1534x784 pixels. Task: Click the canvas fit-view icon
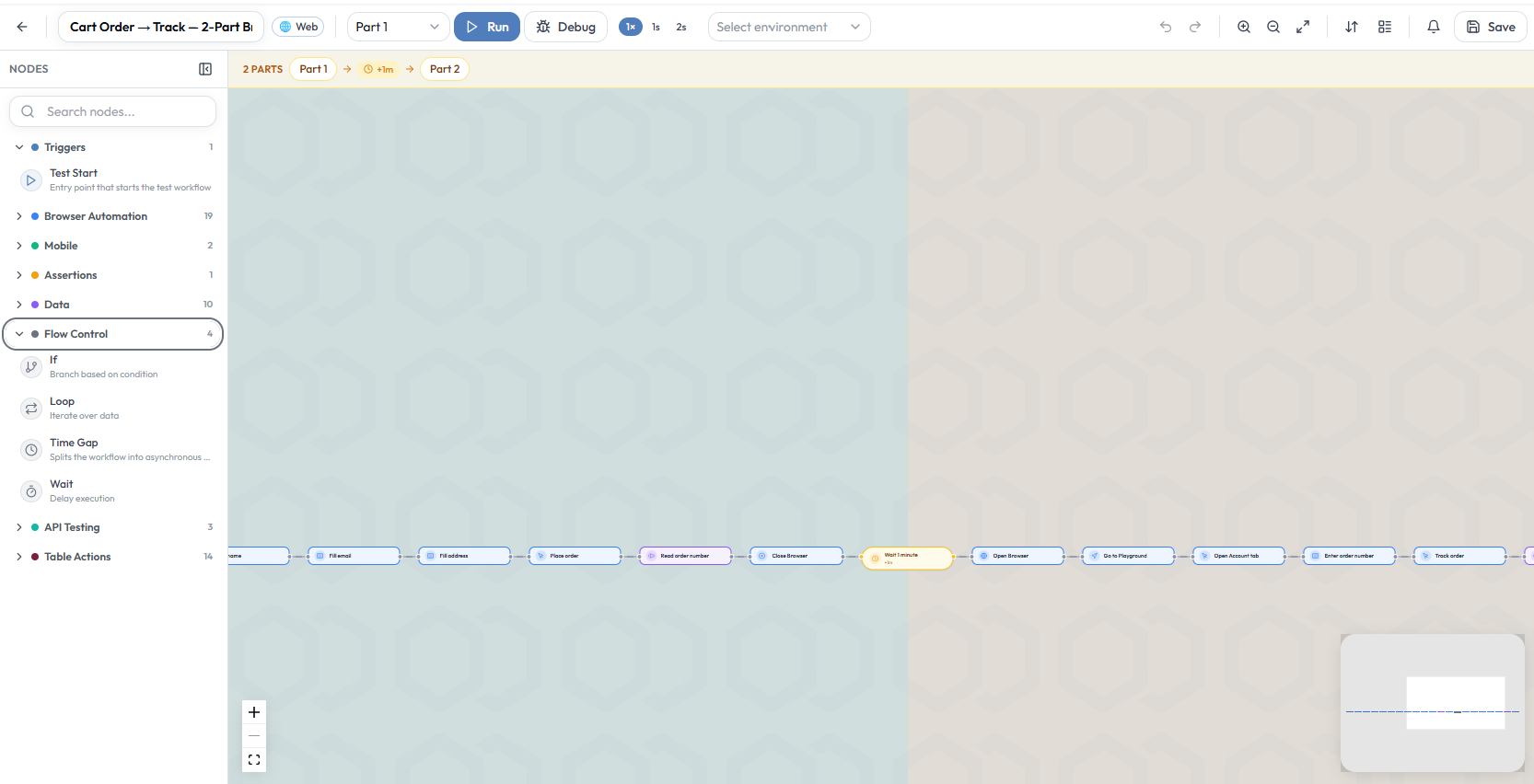coord(254,760)
